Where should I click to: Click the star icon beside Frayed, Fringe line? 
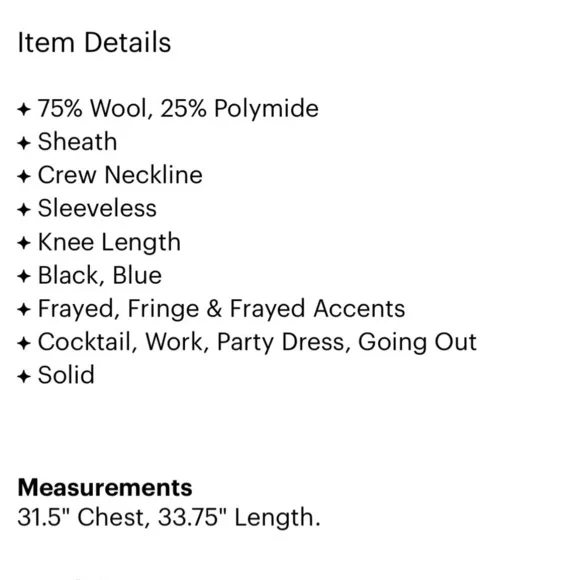click(x=24, y=310)
